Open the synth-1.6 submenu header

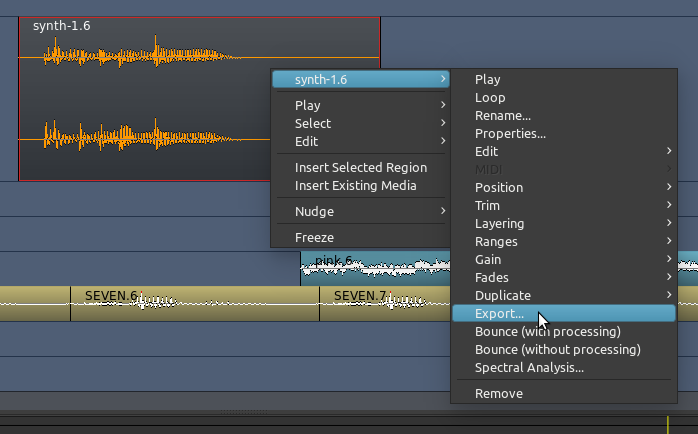tap(360, 80)
